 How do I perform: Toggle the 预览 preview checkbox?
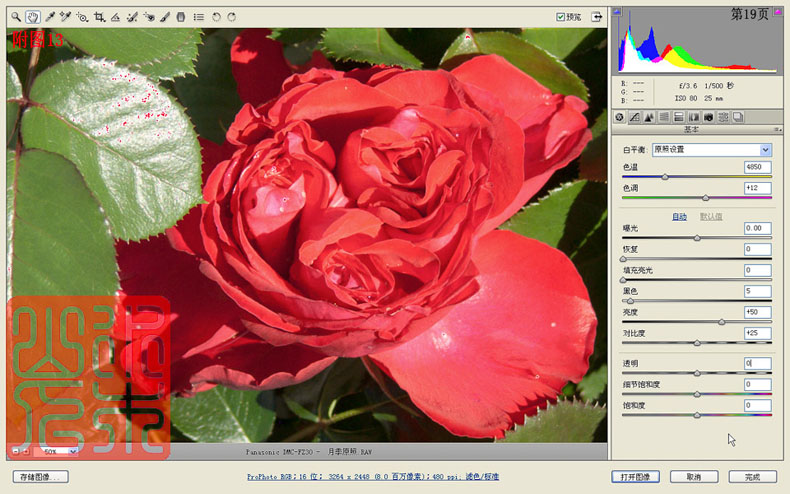pyautogui.click(x=560, y=17)
